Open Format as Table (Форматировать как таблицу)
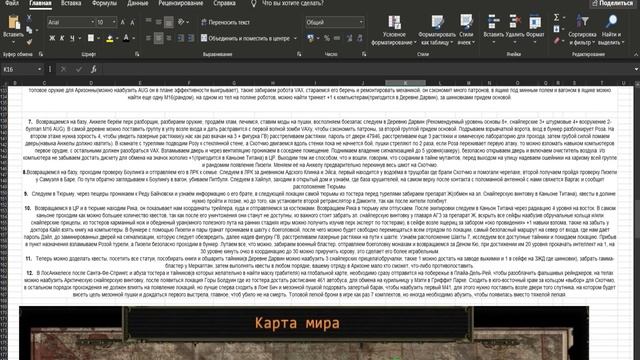The height and width of the screenshot is (360, 640). pyautogui.click(x=437, y=30)
